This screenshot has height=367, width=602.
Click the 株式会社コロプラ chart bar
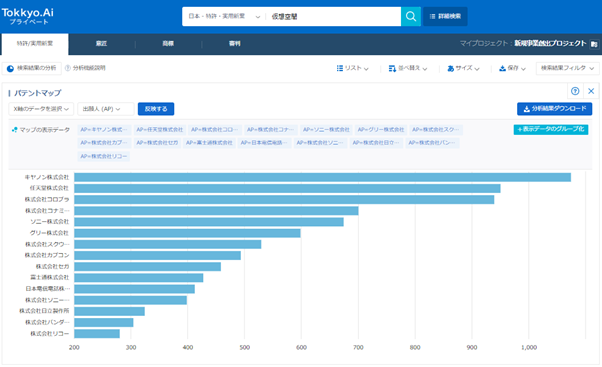[284, 200]
